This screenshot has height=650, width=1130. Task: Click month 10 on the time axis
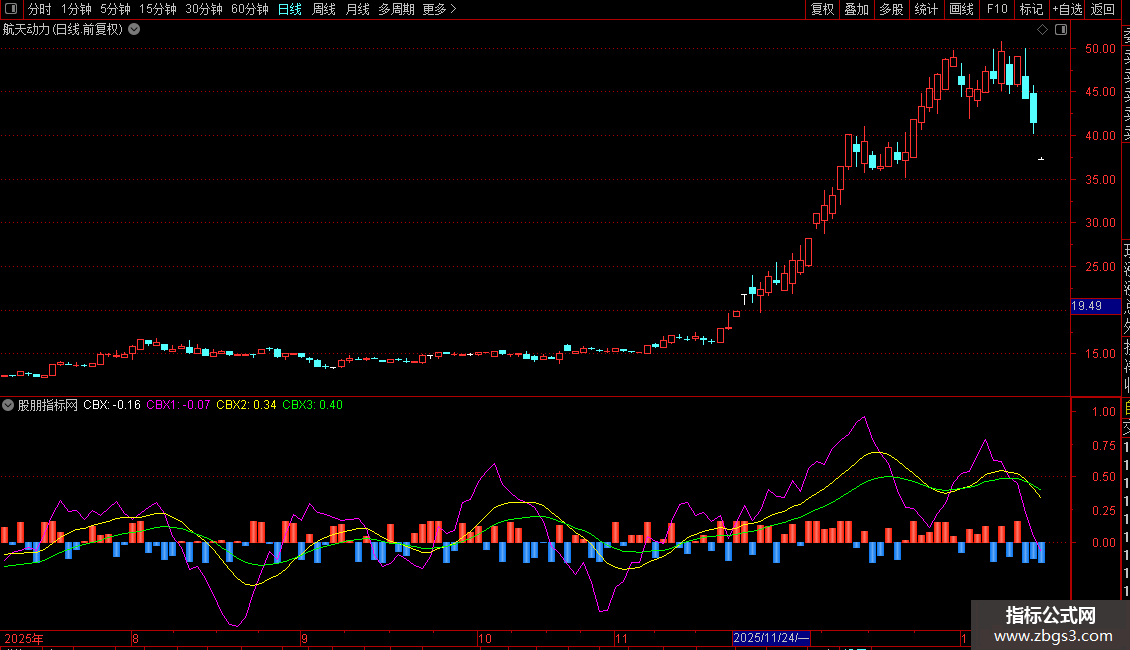[x=484, y=638]
